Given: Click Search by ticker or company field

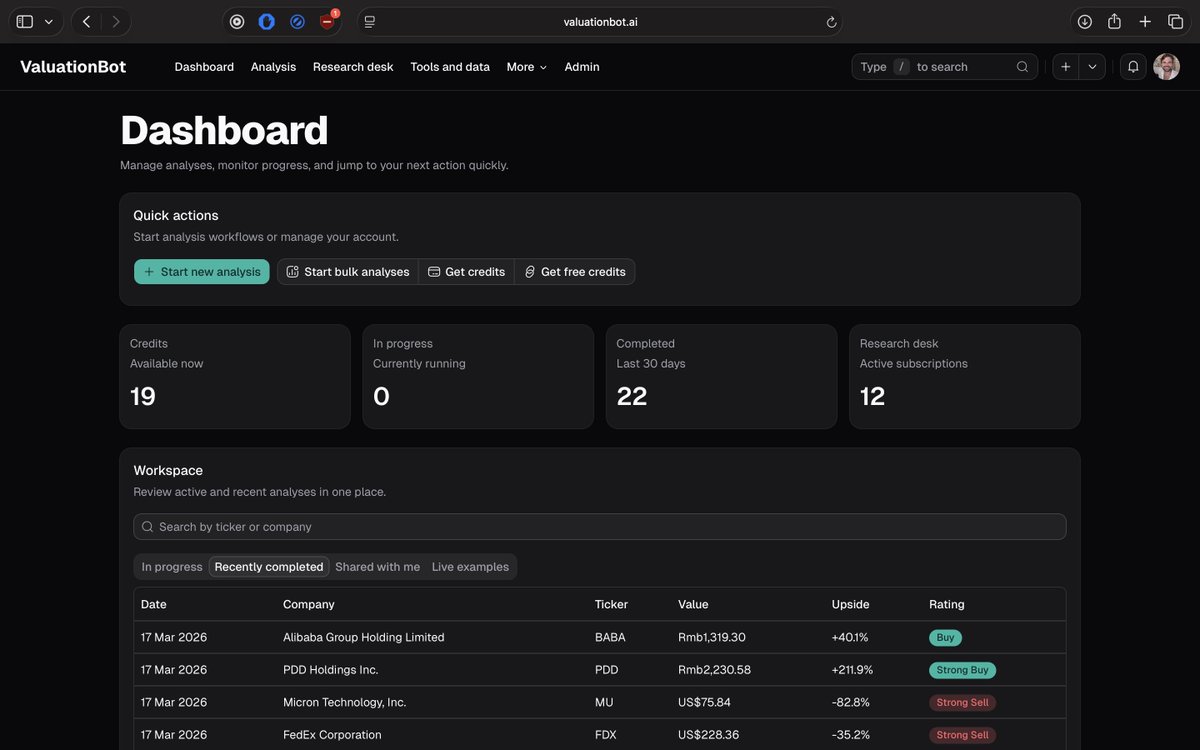Looking at the screenshot, I should [x=600, y=527].
